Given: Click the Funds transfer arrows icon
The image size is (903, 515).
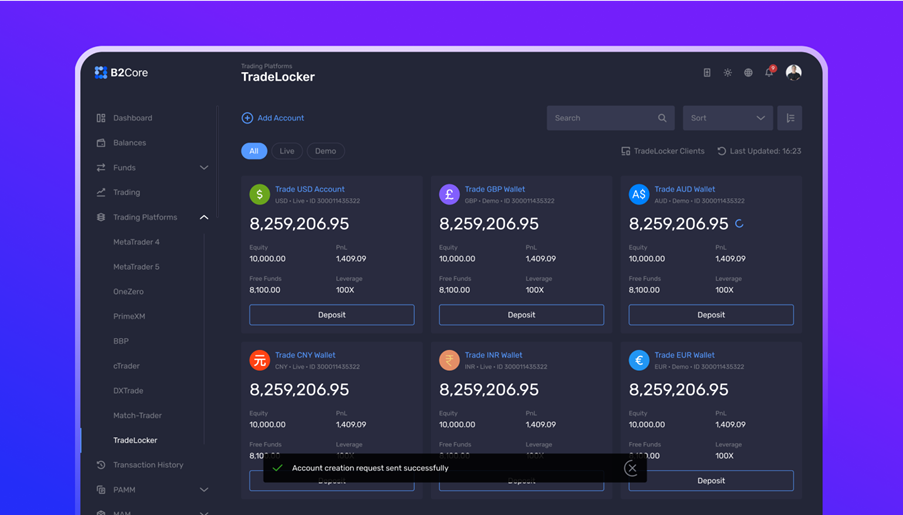Looking at the screenshot, I should (101, 168).
